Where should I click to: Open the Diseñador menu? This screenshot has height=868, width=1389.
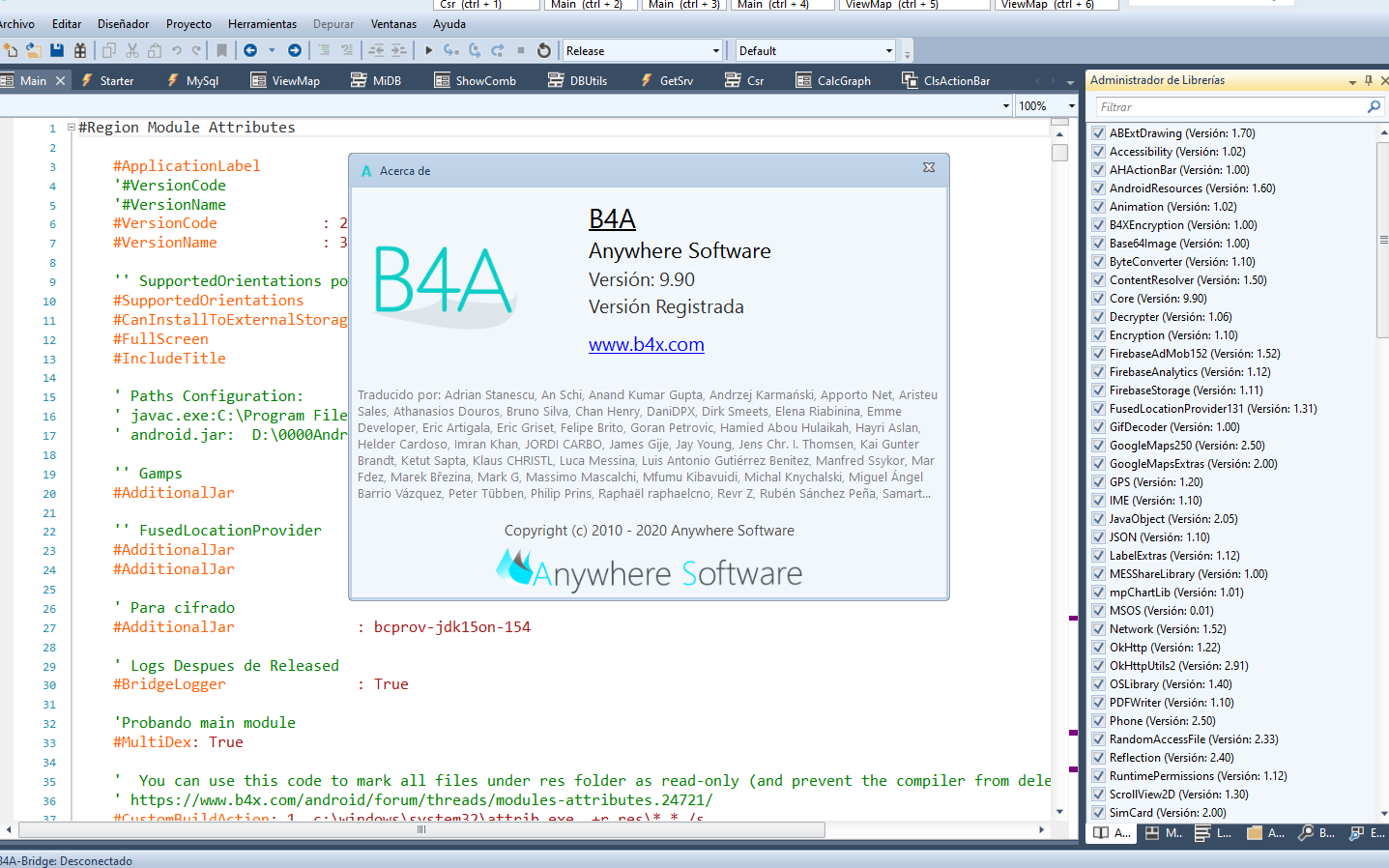124,23
